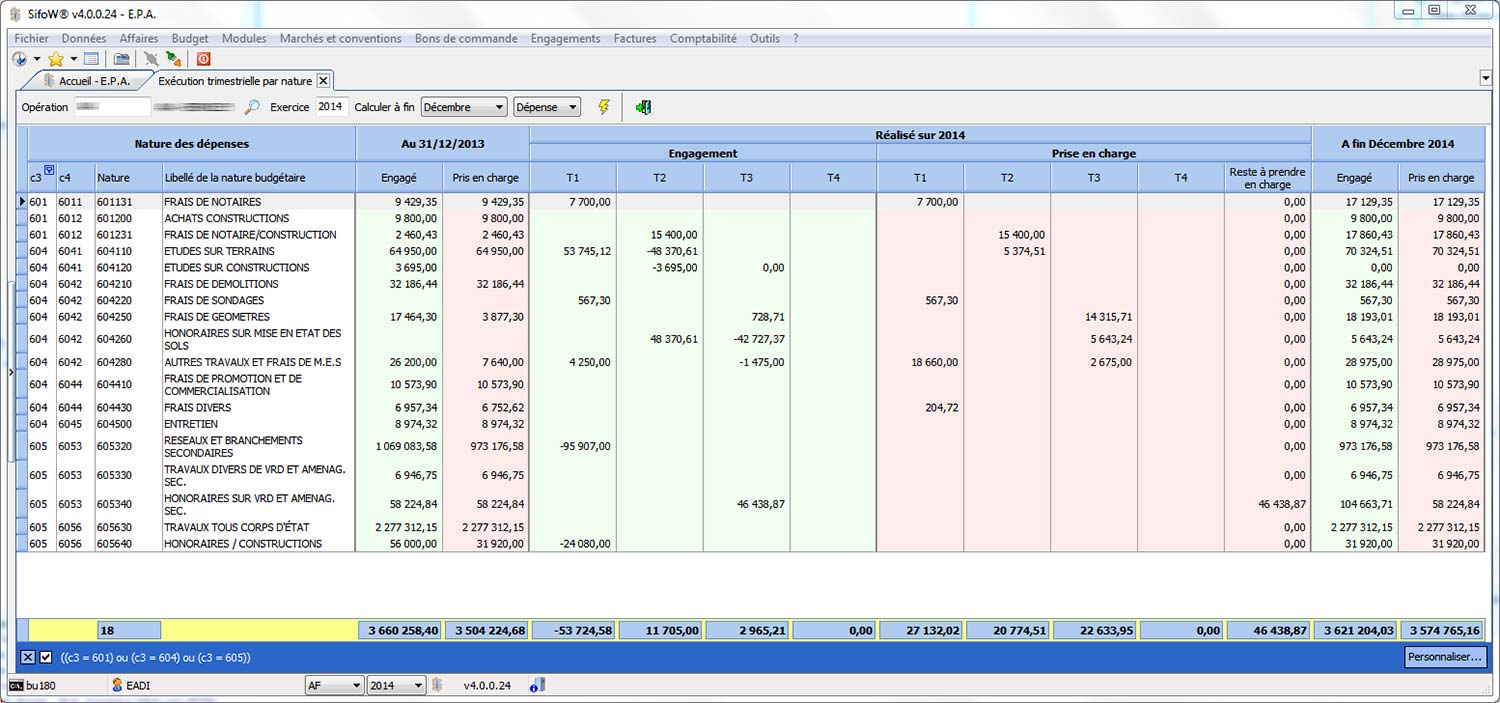This screenshot has height=703, width=1500.
Task: Click the SifoW application icon in title bar
Action: pyautogui.click(x=15, y=13)
